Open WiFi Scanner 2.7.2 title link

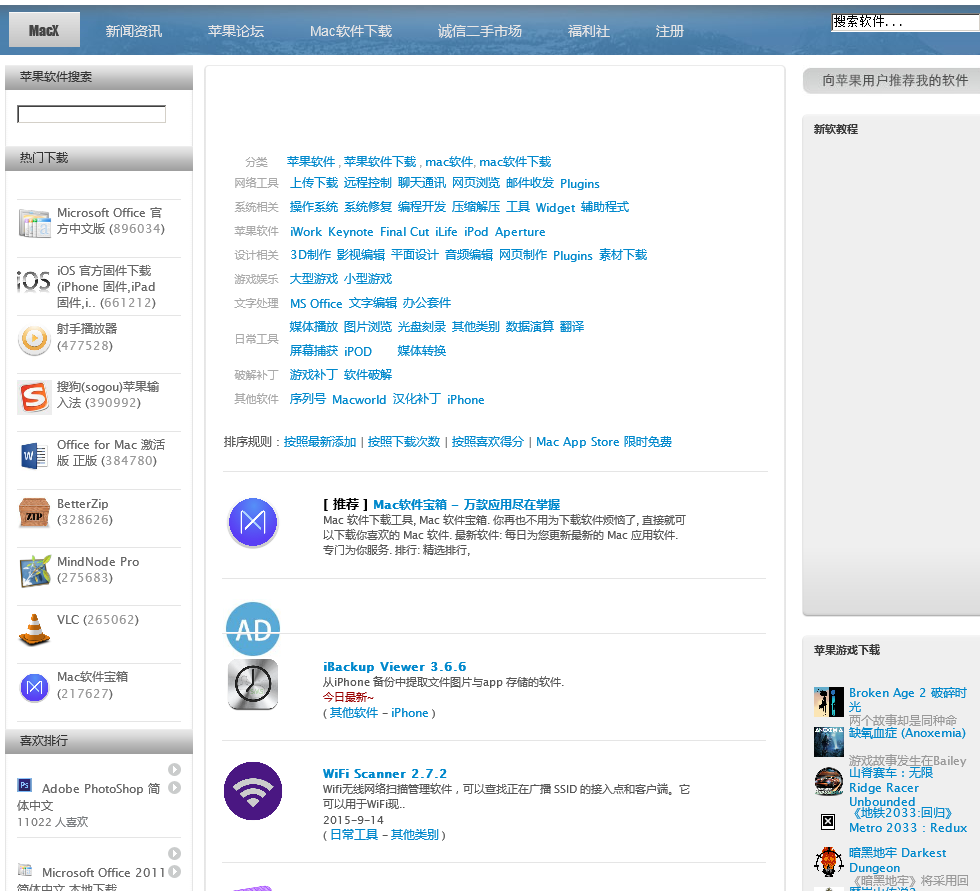pos(385,774)
